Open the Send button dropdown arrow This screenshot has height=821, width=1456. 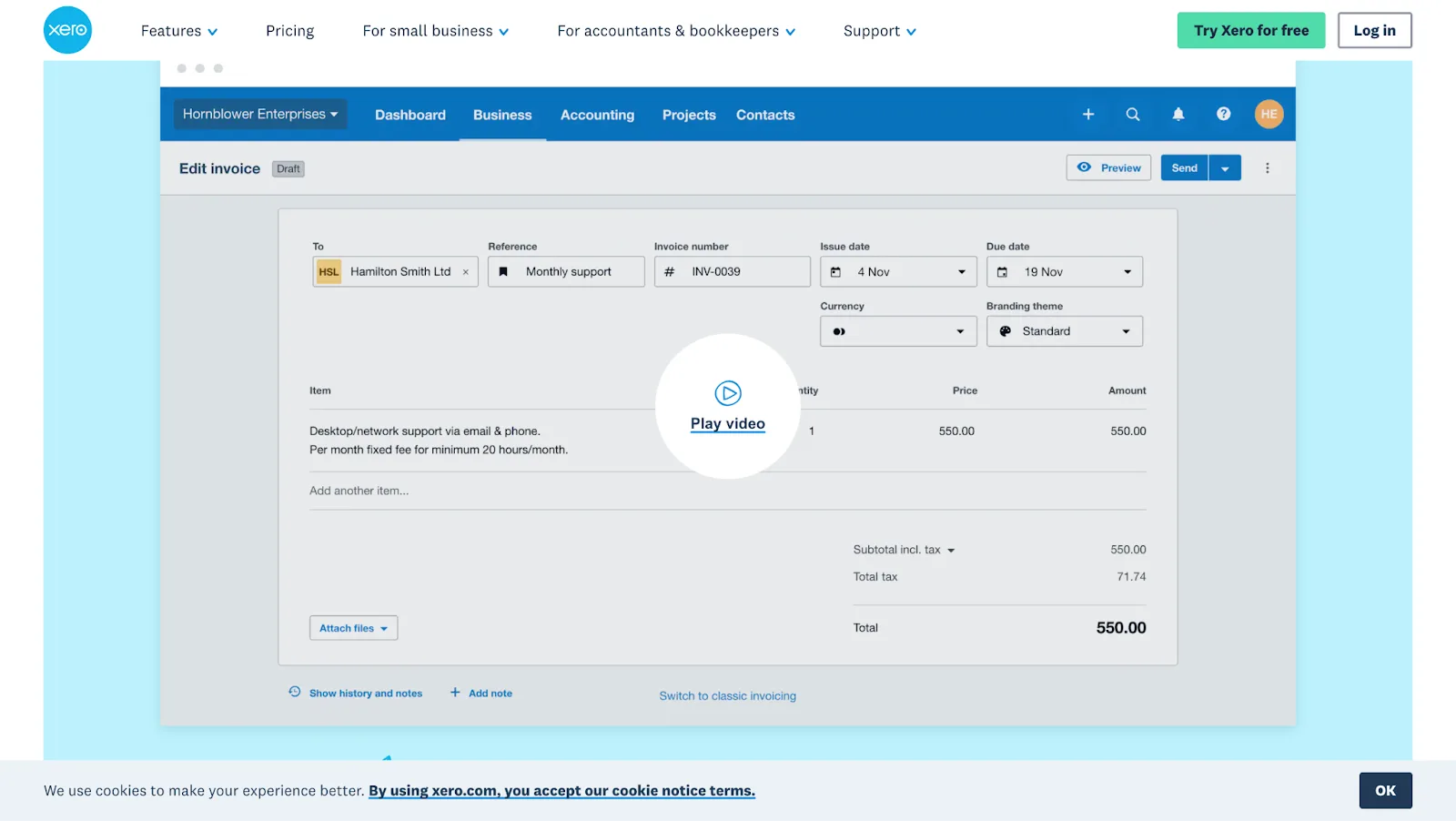pos(1225,168)
